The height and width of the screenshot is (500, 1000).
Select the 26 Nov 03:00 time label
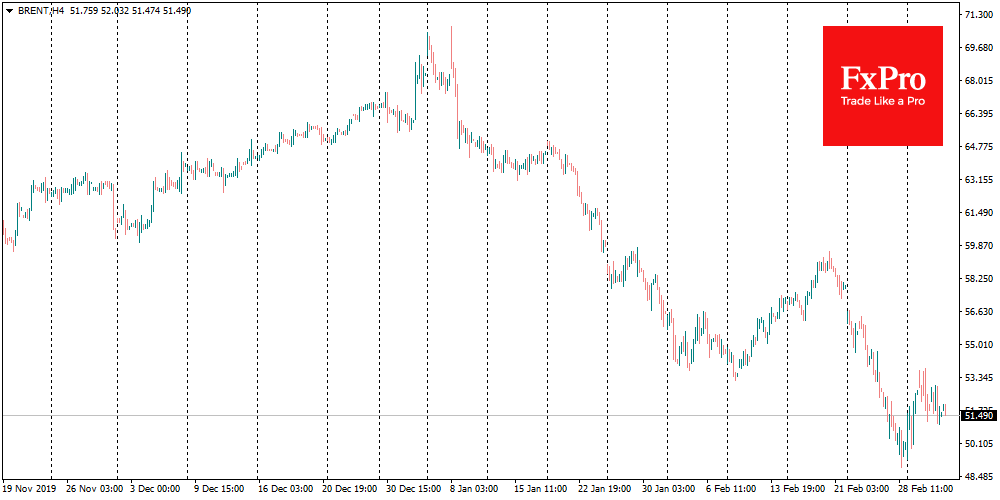pyautogui.click(x=95, y=491)
